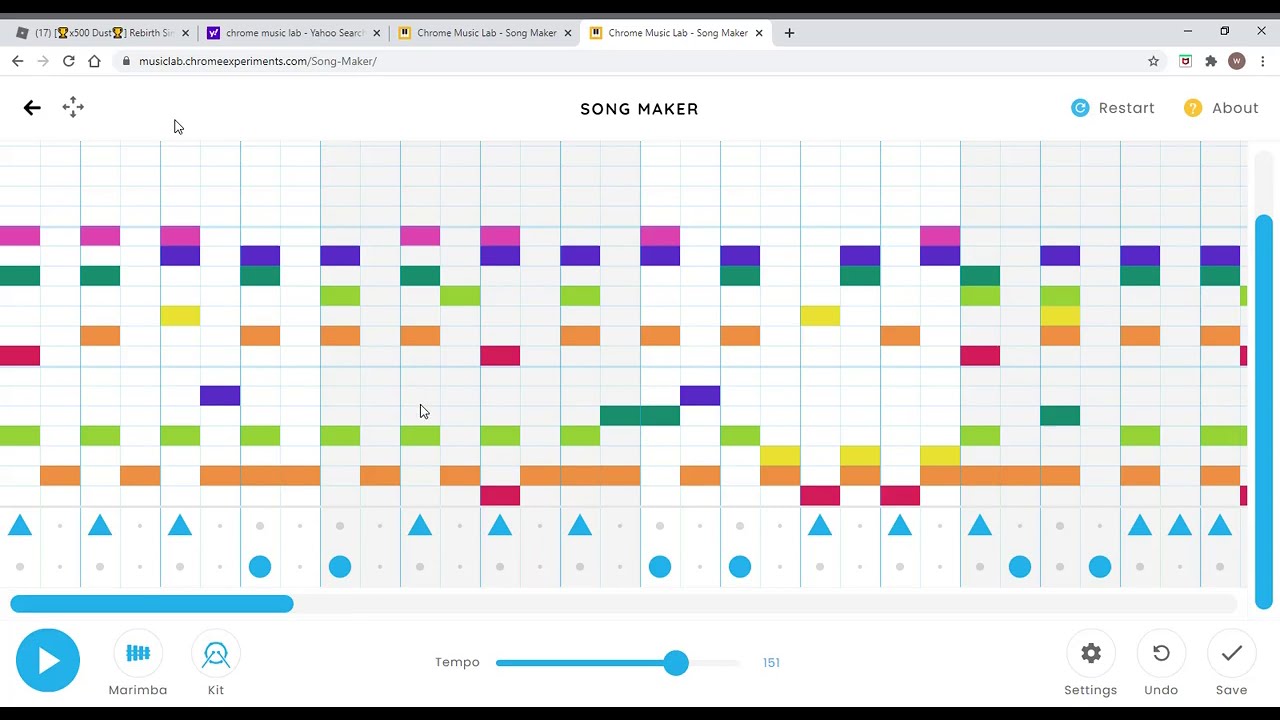Bookmark this page with star

click(x=1153, y=61)
